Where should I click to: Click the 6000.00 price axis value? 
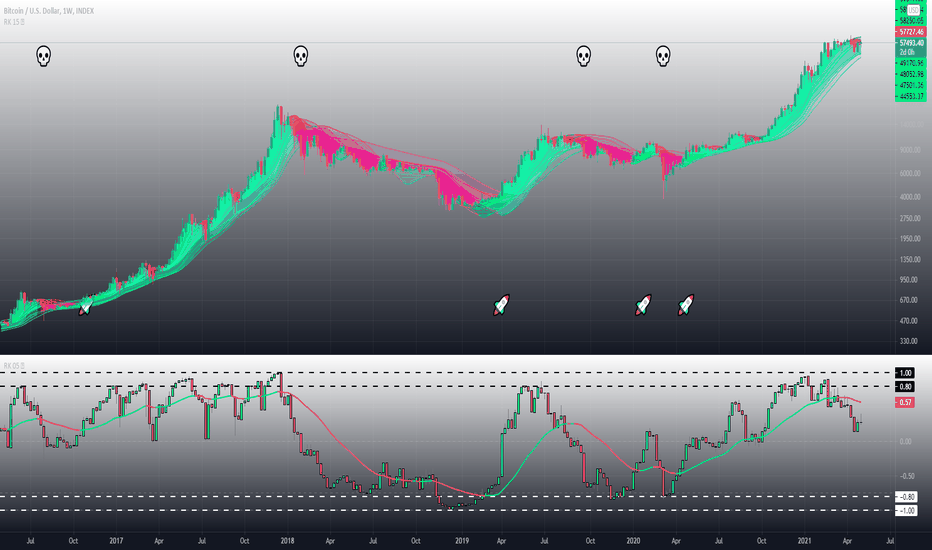coord(909,174)
